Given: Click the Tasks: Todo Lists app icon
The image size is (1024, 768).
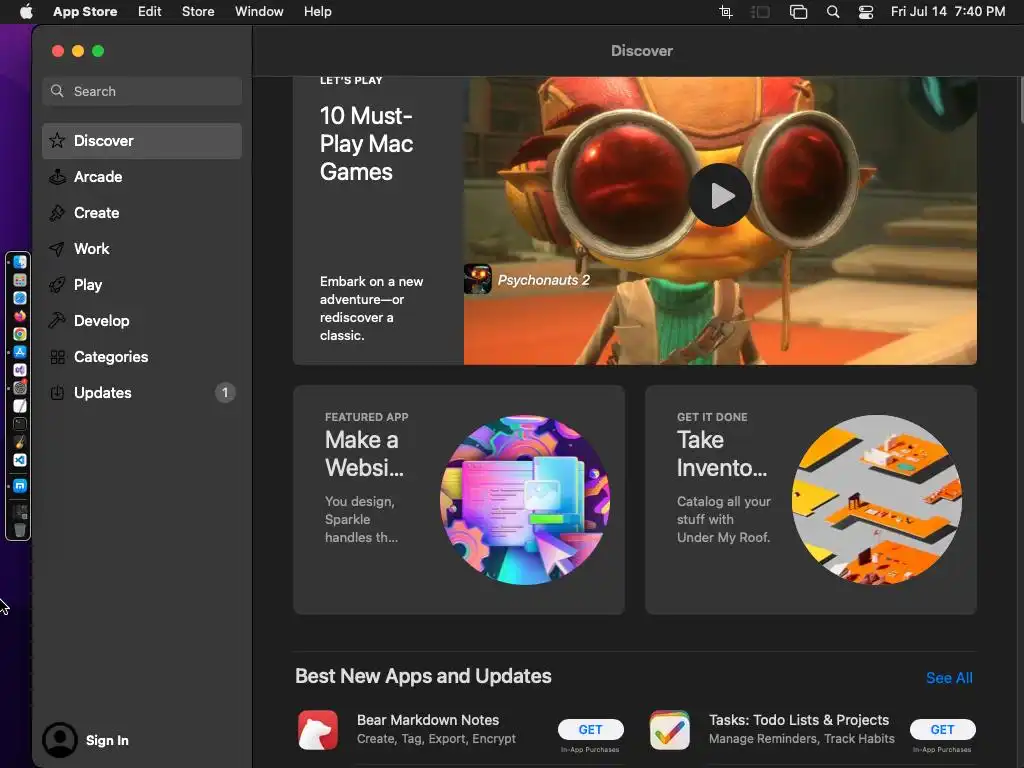Looking at the screenshot, I should point(670,729).
